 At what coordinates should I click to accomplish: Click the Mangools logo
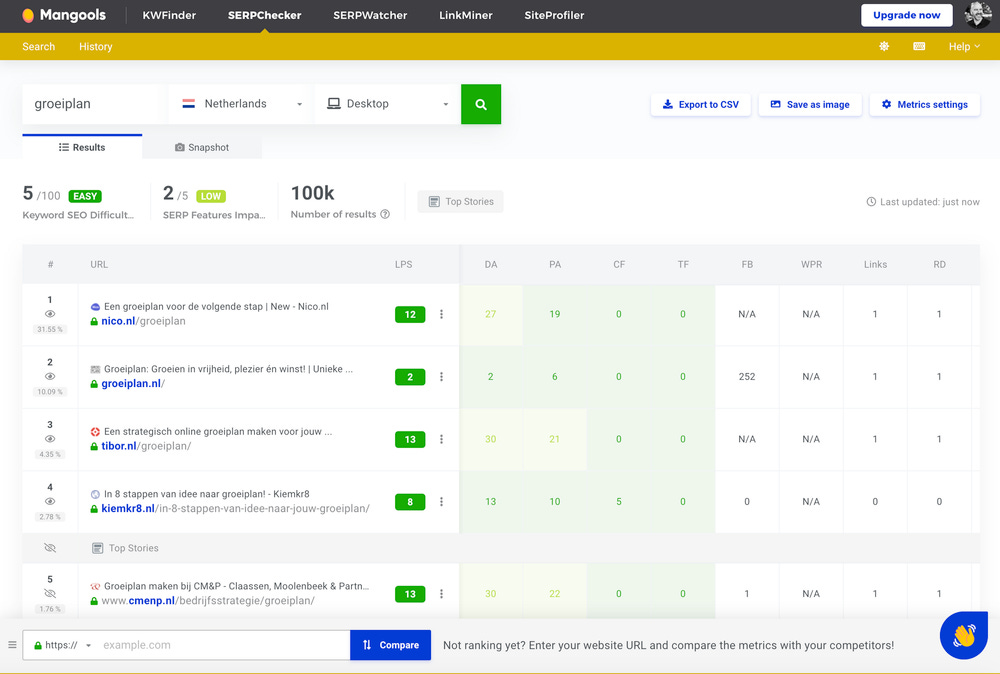click(x=64, y=15)
